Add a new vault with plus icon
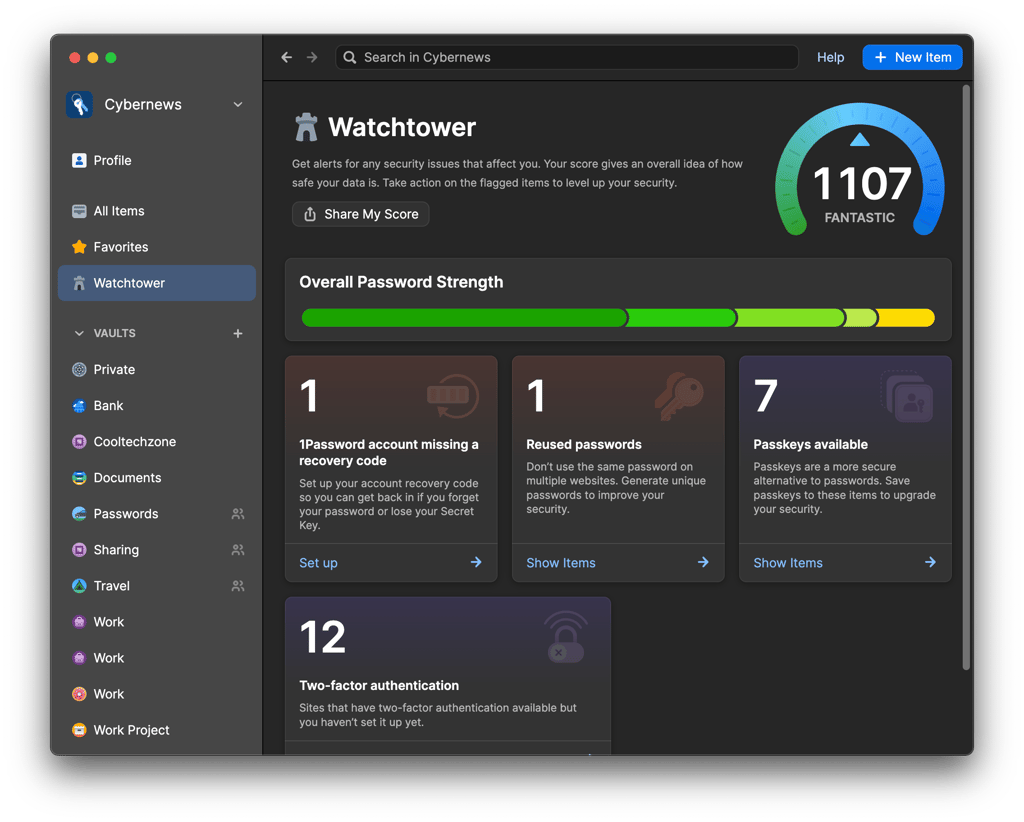 pyautogui.click(x=238, y=334)
